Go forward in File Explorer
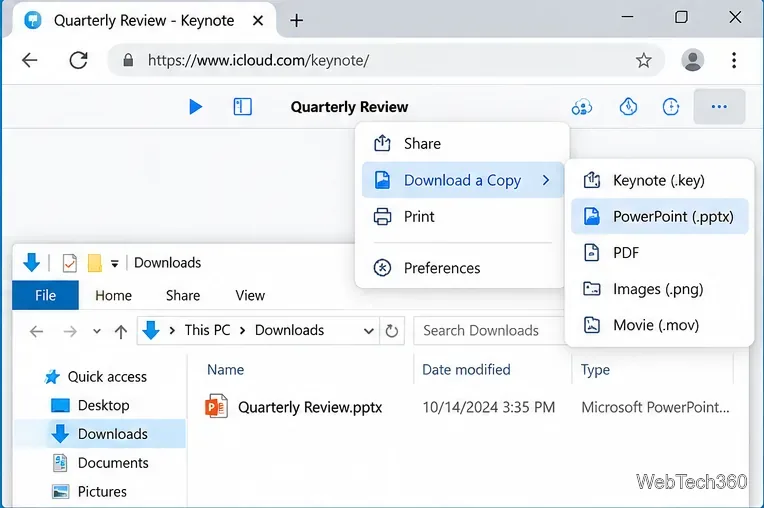The width and height of the screenshot is (764, 508). [70, 332]
